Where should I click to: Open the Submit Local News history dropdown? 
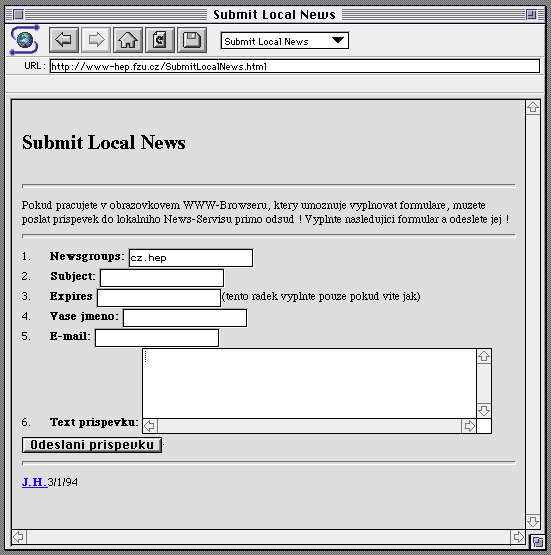(x=285, y=41)
